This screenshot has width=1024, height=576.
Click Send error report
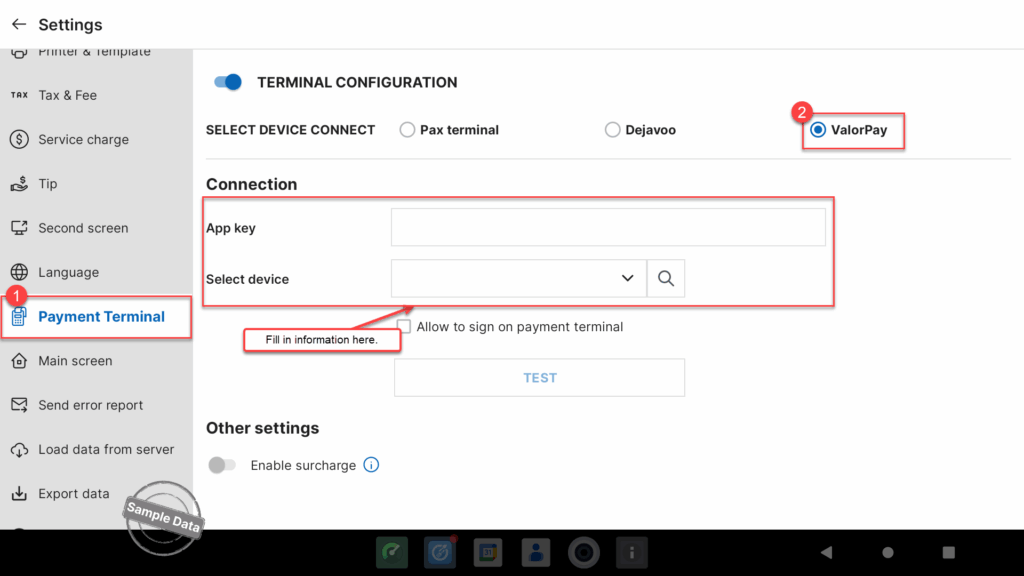click(90, 405)
